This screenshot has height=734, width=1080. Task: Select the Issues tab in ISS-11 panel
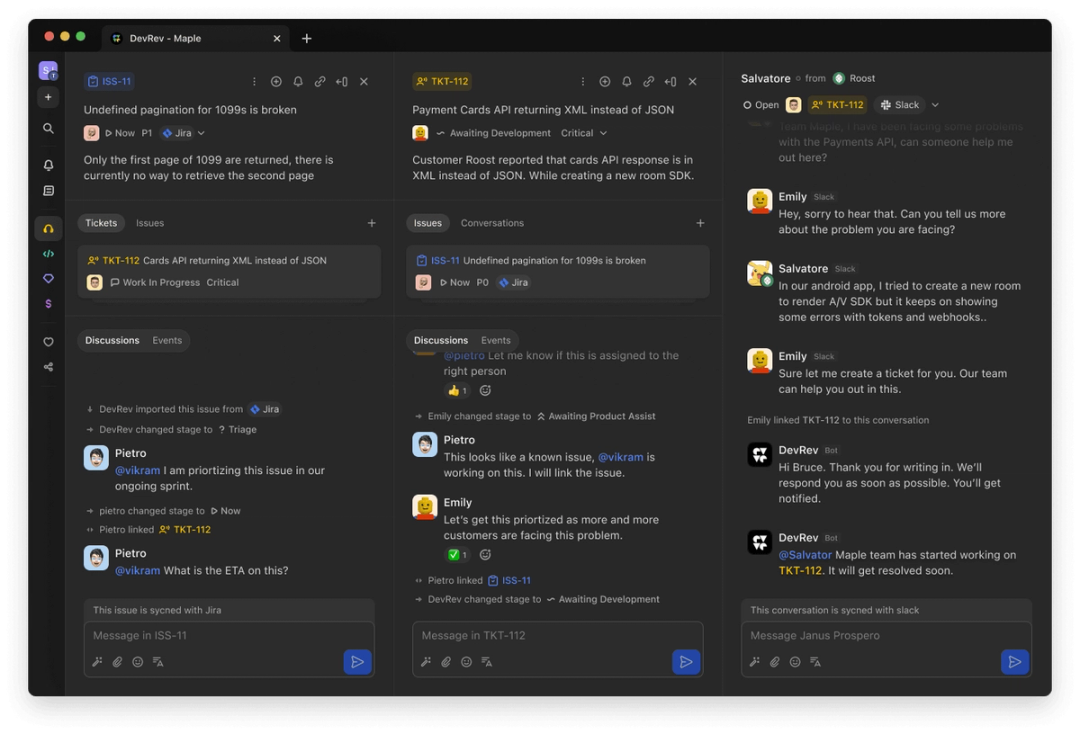pyautogui.click(x=150, y=223)
